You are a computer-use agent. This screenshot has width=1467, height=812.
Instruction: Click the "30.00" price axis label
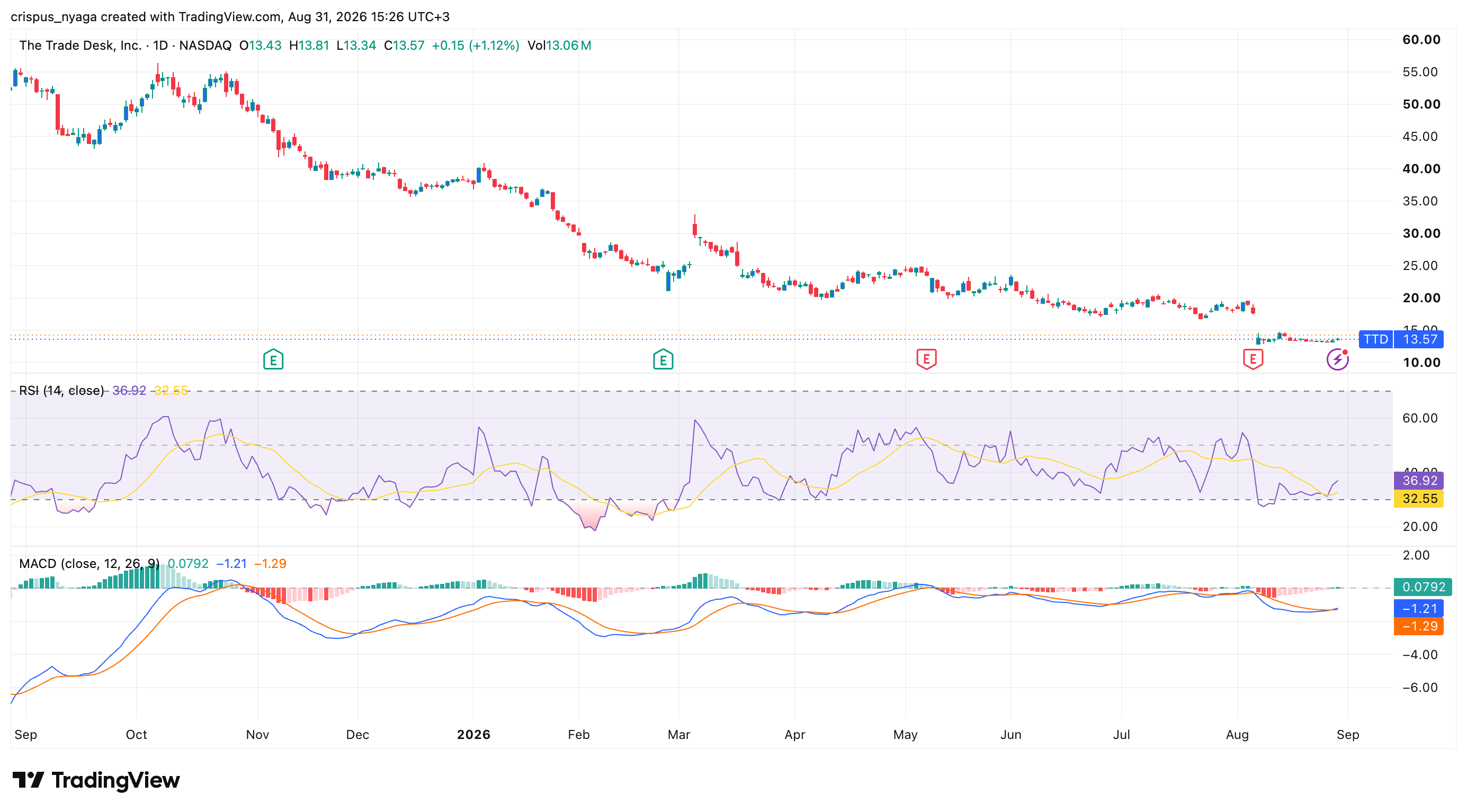click(1421, 233)
